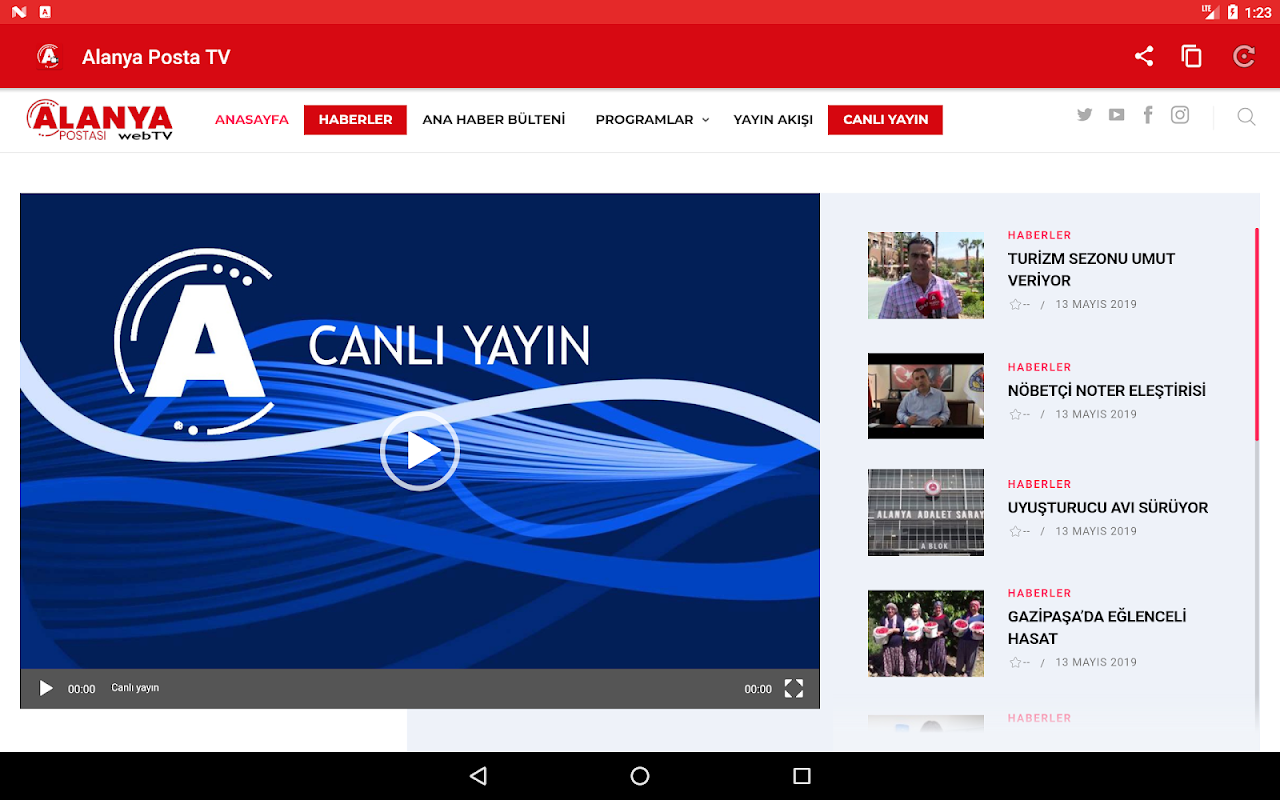Tap the copy icon in the app bar
Screen dimensions: 1280x800
[1191, 57]
